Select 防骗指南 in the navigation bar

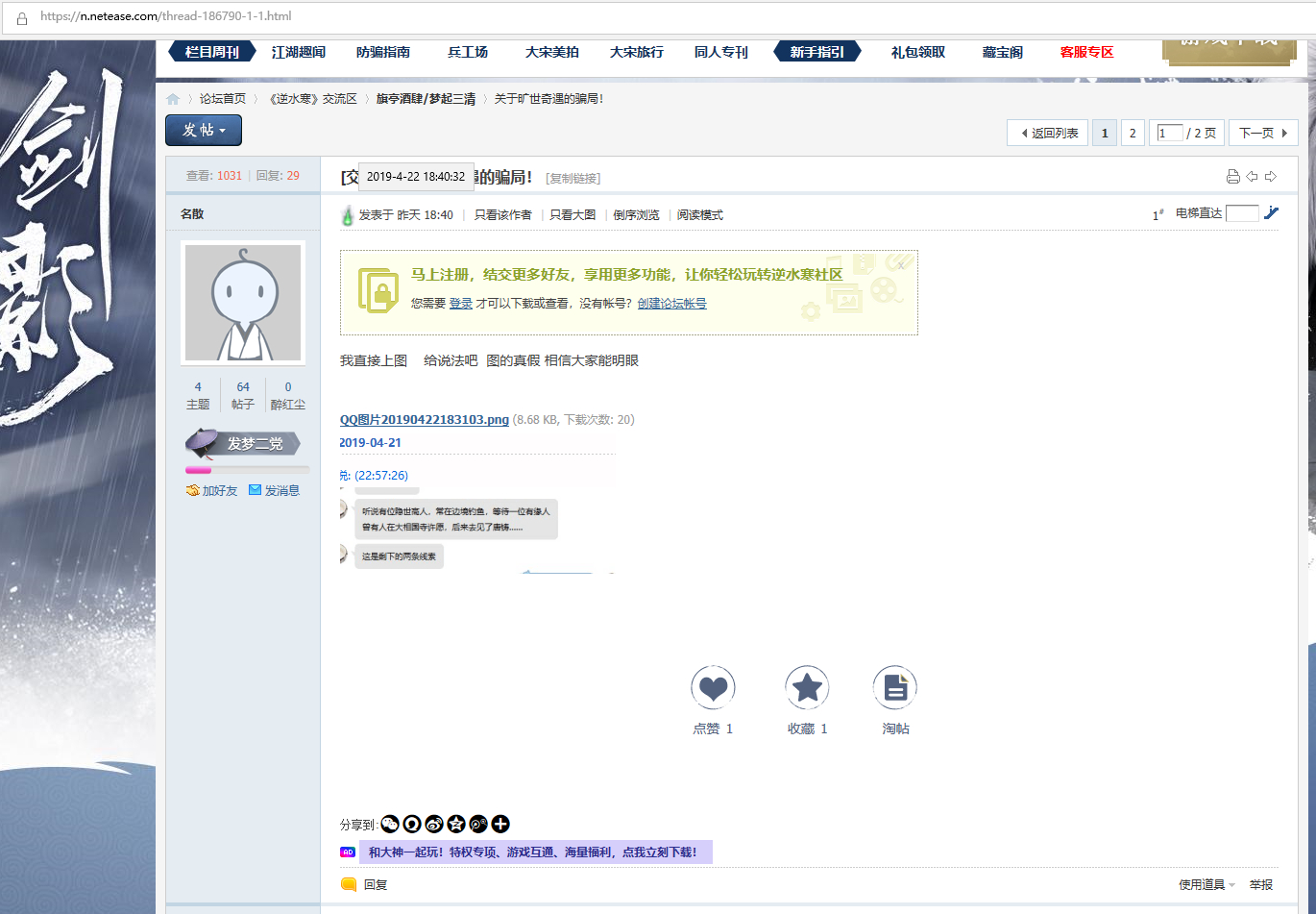pos(383,52)
